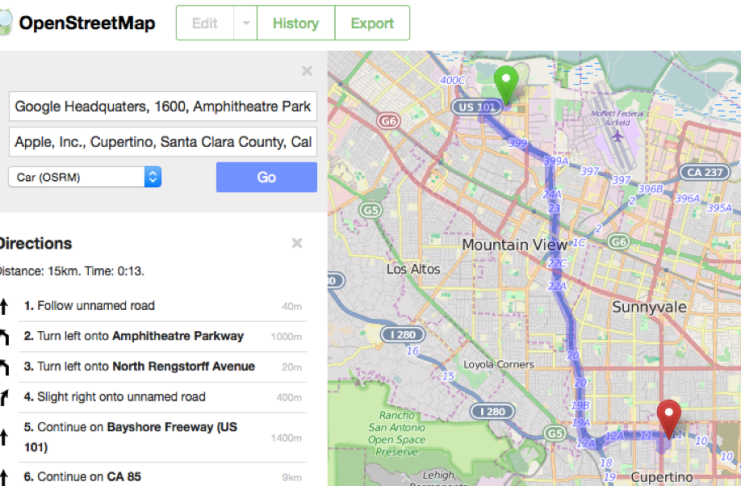
Task: Click the CA 237 highway shield
Action: (705, 172)
